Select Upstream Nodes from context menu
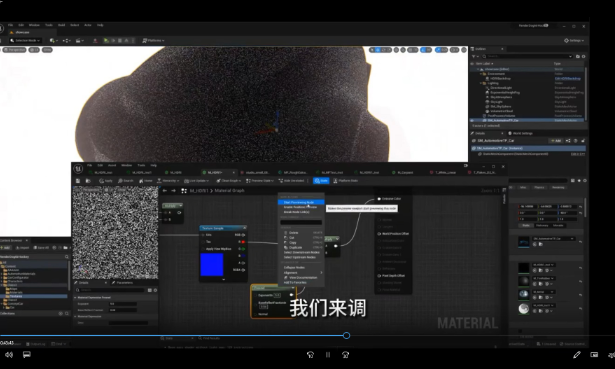 point(301,257)
